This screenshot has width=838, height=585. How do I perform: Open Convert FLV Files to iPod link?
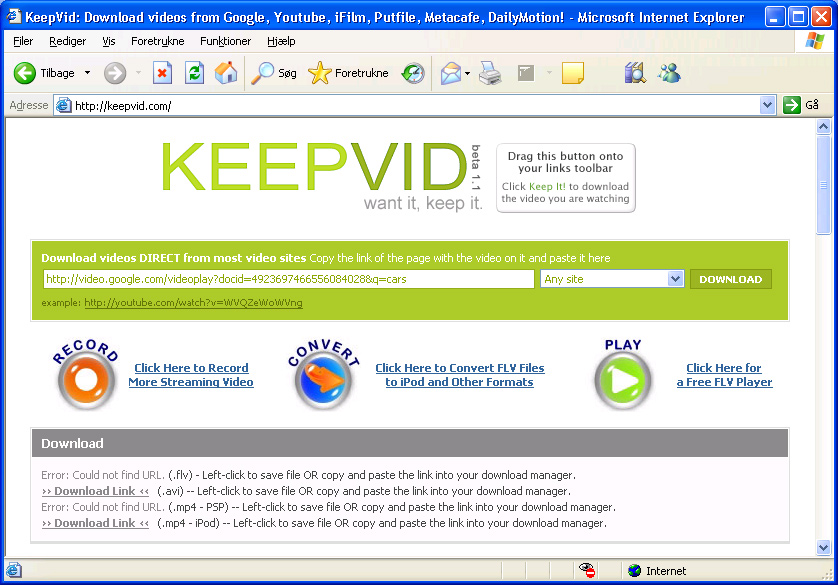[460, 375]
